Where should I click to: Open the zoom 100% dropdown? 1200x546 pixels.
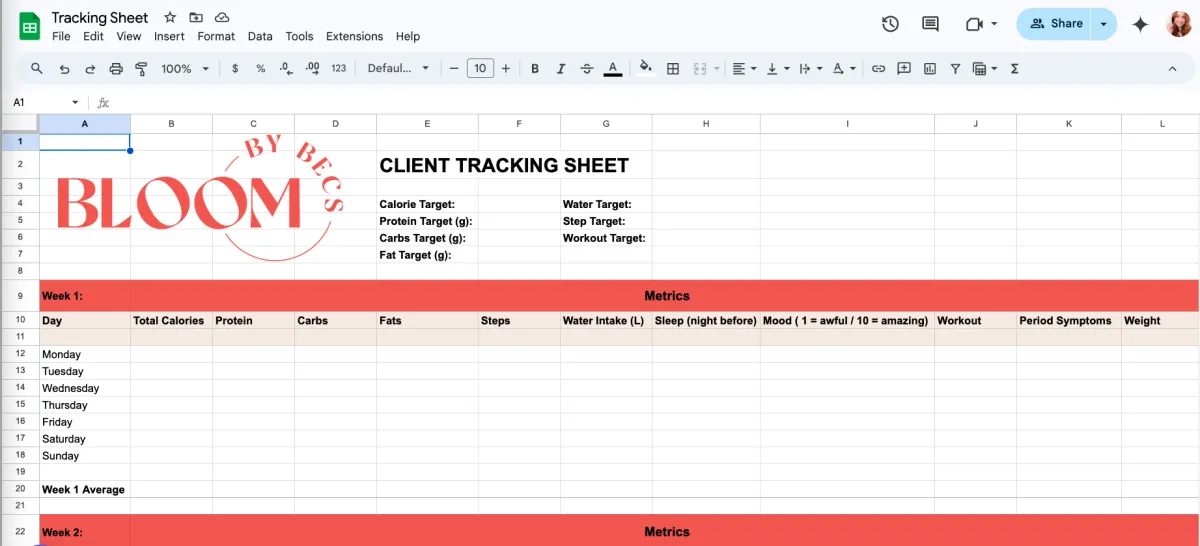[x=185, y=69]
